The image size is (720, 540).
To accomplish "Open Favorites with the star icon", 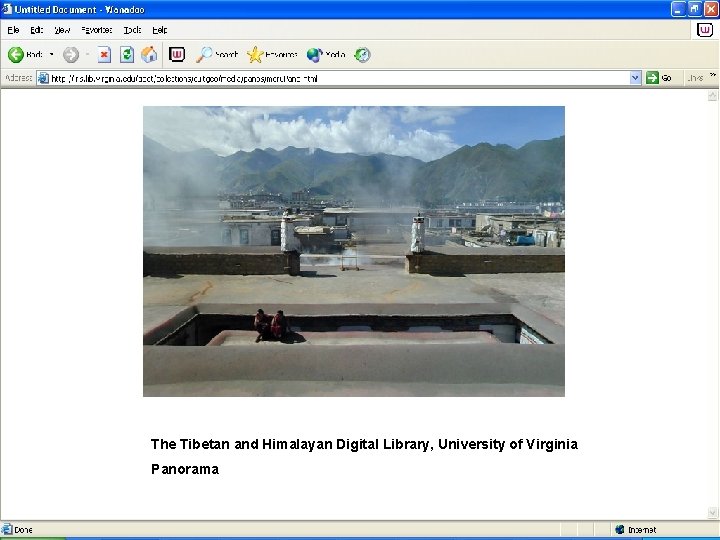I will 272,55.
